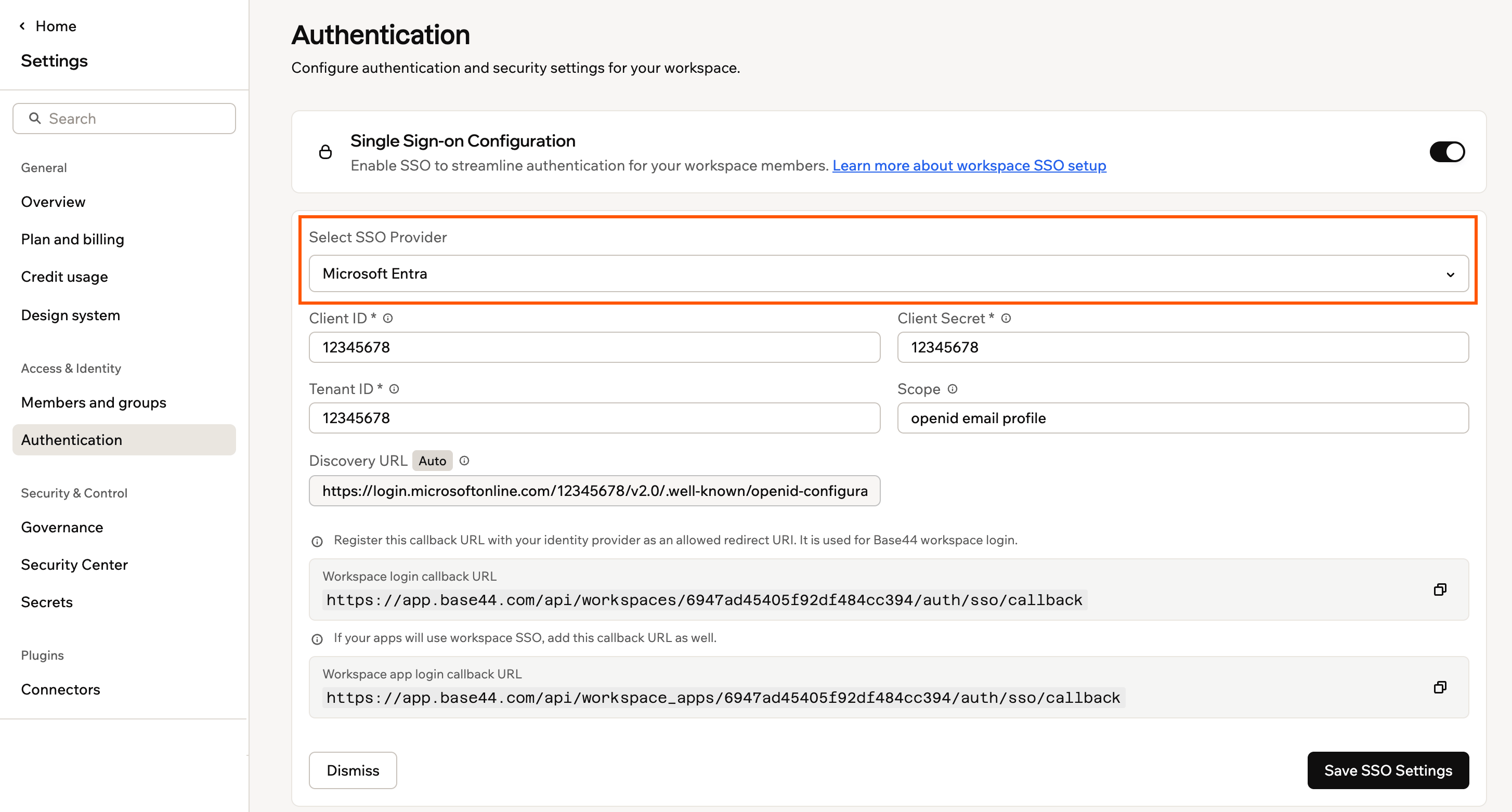Open the Governance page
The height and width of the screenshot is (812, 1512).
pos(62,528)
